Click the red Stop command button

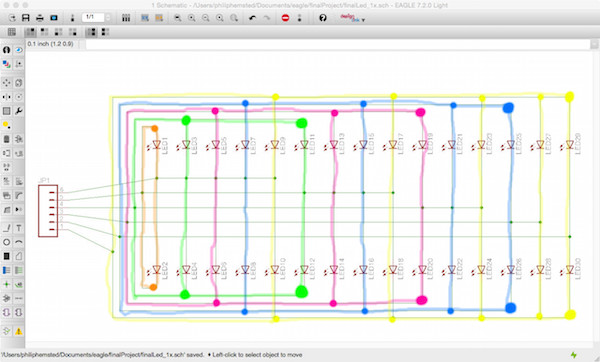click(x=285, y=18)
